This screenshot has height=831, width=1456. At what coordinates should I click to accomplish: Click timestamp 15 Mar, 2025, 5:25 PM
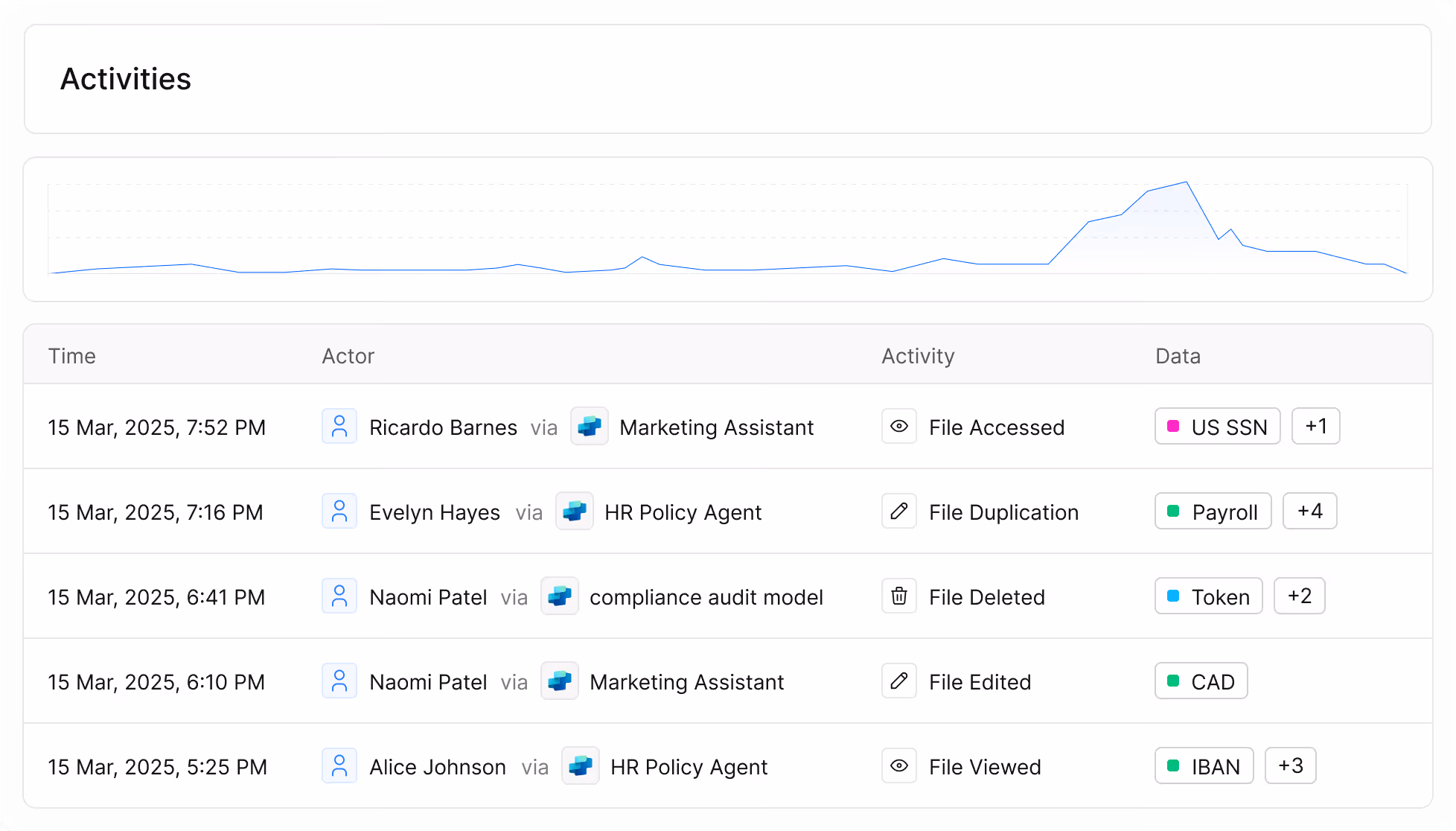[x=158, y=767]
